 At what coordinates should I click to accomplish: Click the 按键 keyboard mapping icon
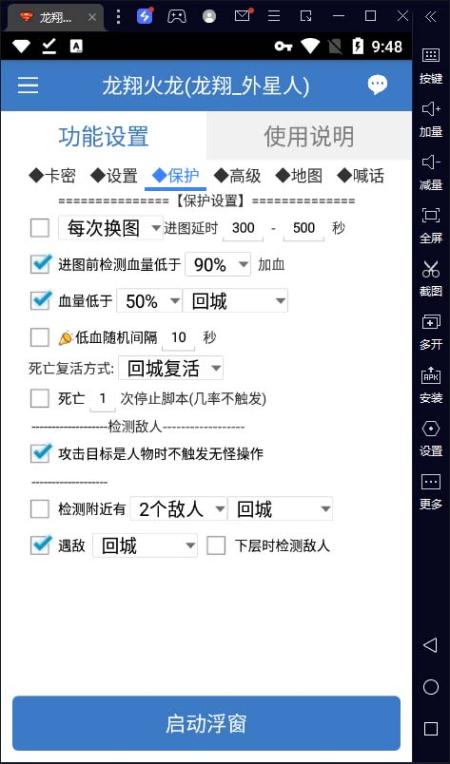tap(431, 63)
